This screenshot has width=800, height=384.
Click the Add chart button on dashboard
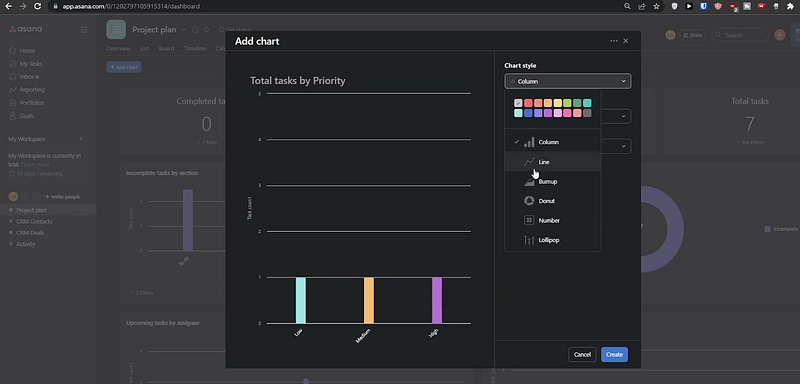pyautogui.click(x=123, y=67)
